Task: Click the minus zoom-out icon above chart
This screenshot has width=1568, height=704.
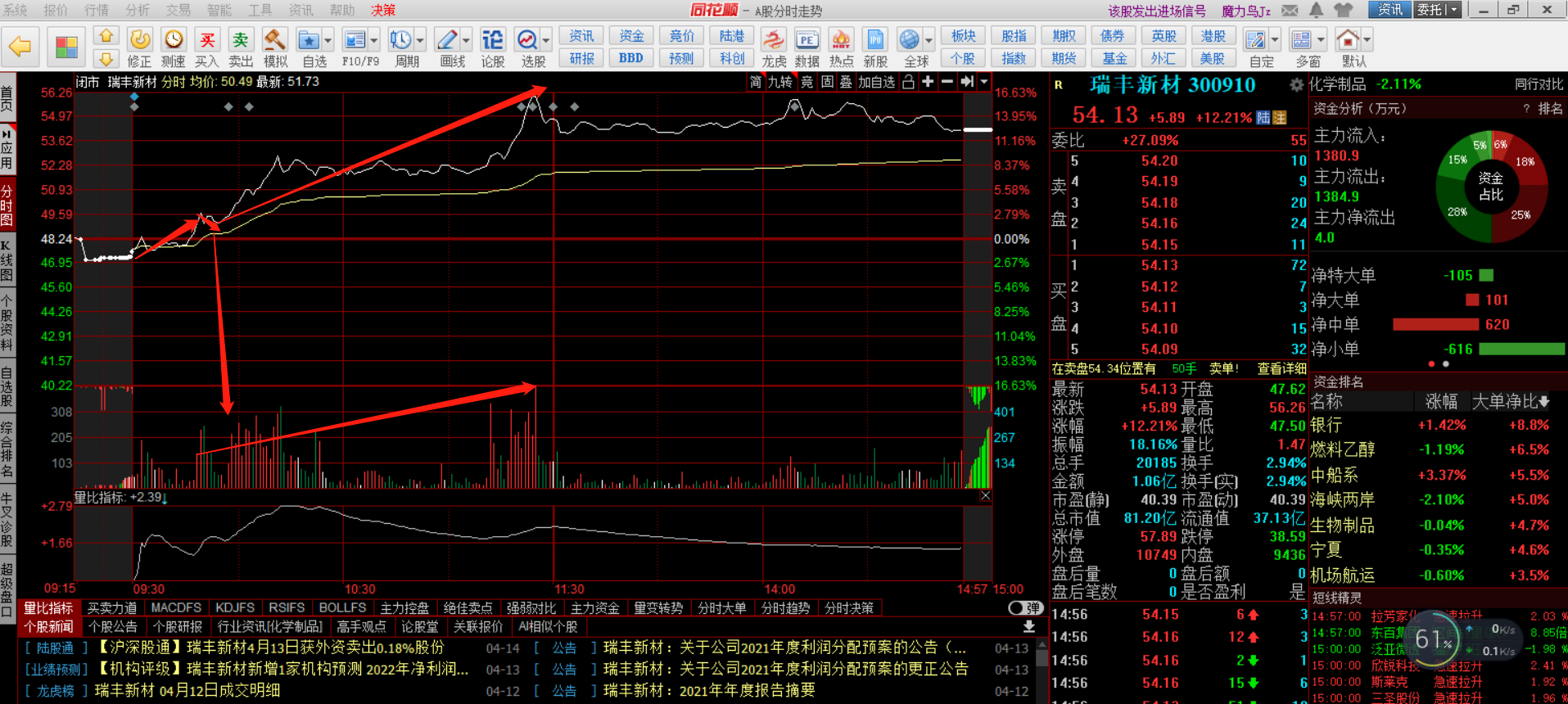Action: click(947, 82)
